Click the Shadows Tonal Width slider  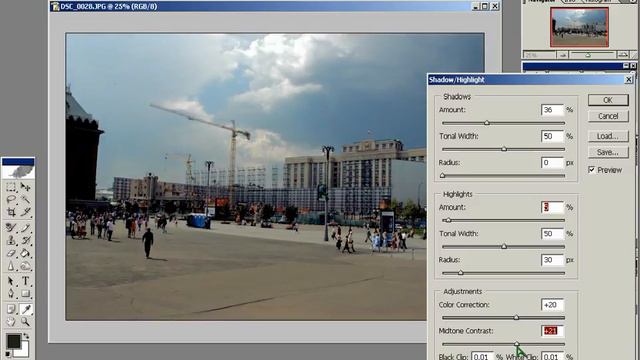(x=503, y=149)
